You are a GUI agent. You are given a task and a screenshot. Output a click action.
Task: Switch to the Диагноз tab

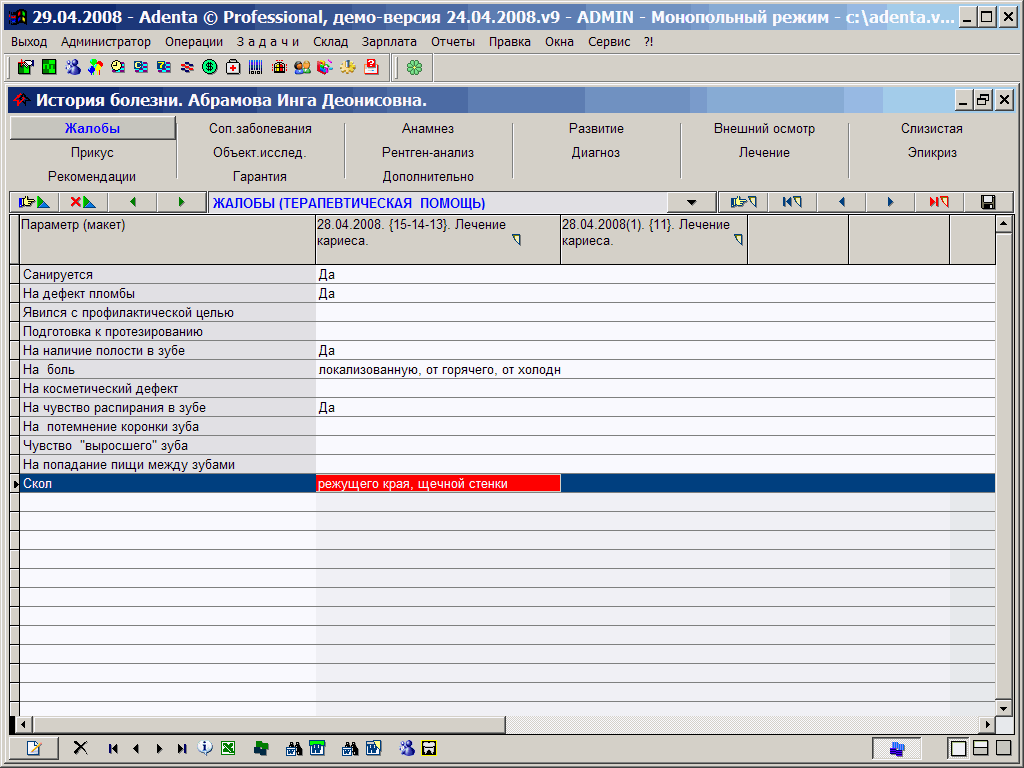click(x=596, y=153)
